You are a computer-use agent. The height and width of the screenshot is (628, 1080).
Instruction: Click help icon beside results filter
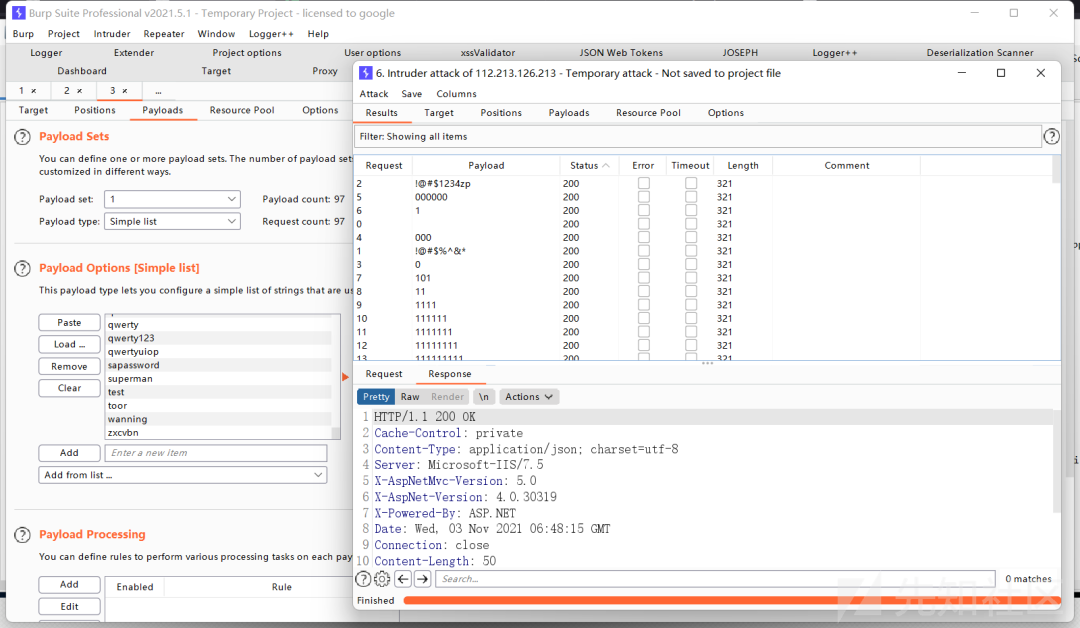pos(1051,136)
